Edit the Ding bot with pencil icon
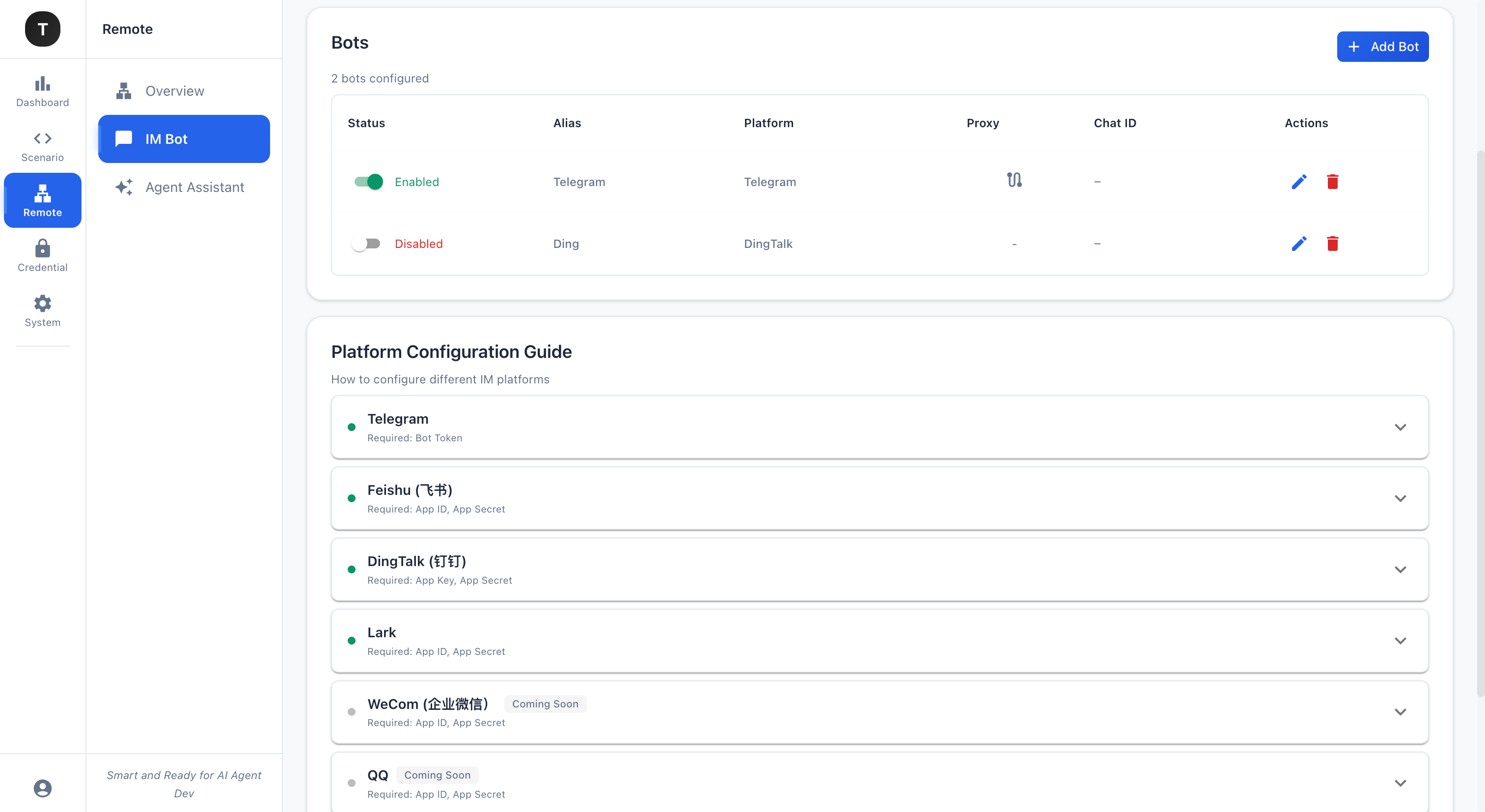The image size is (1485, 812). 1299,244
